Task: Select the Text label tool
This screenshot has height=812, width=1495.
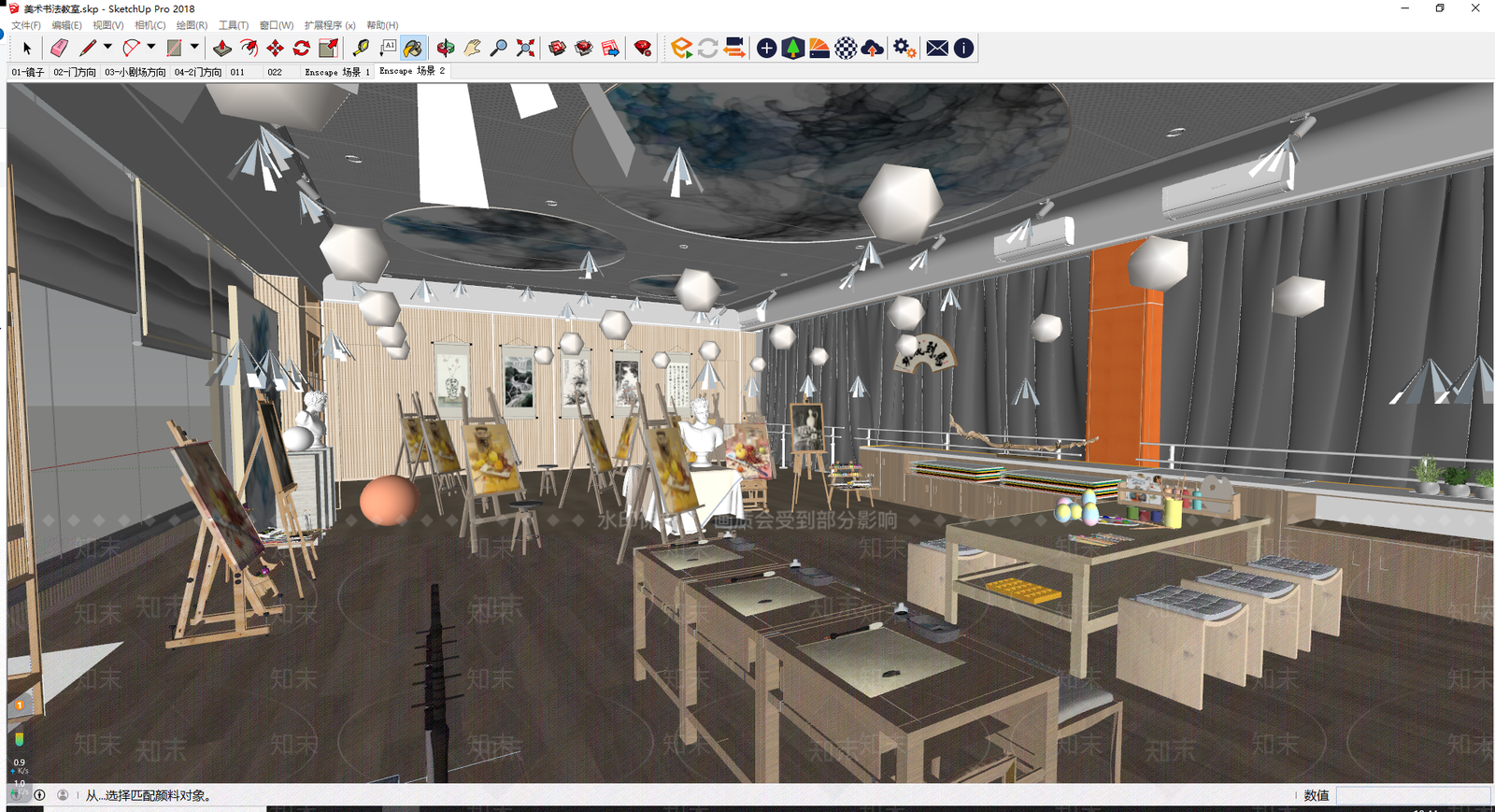Action: point(387,48)
